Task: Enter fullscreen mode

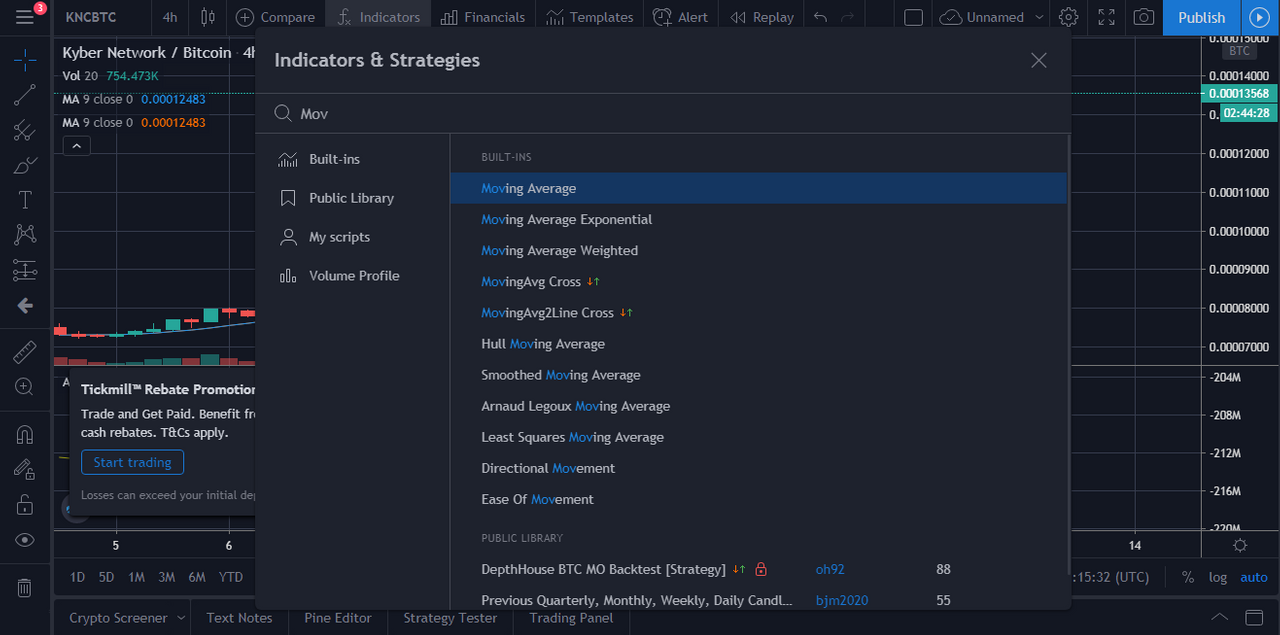Action: 1106,17
